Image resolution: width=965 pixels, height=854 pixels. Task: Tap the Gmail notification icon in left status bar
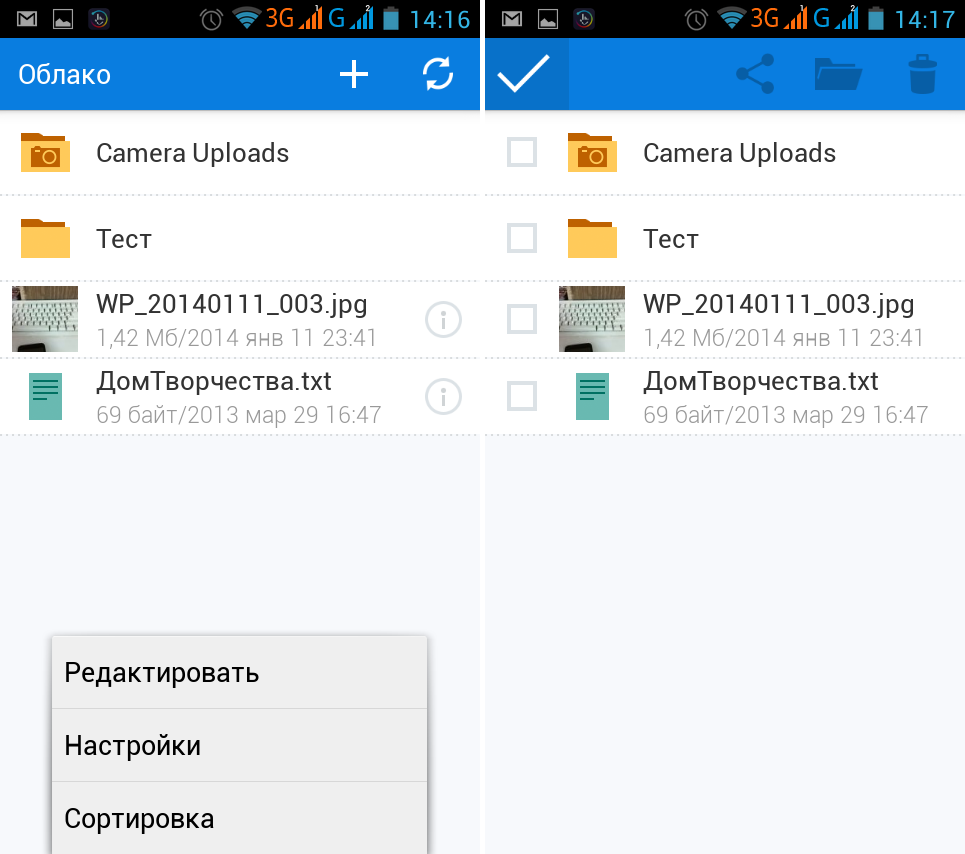coord(27,19)
